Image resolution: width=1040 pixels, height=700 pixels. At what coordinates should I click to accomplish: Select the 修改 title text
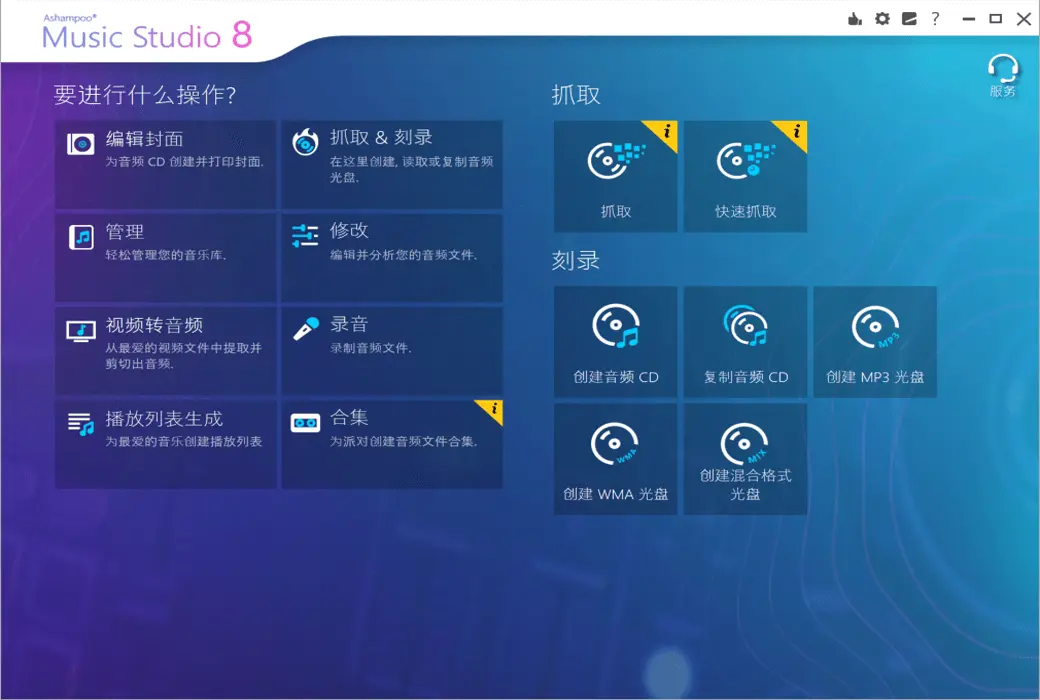click(x=349, y=230)
